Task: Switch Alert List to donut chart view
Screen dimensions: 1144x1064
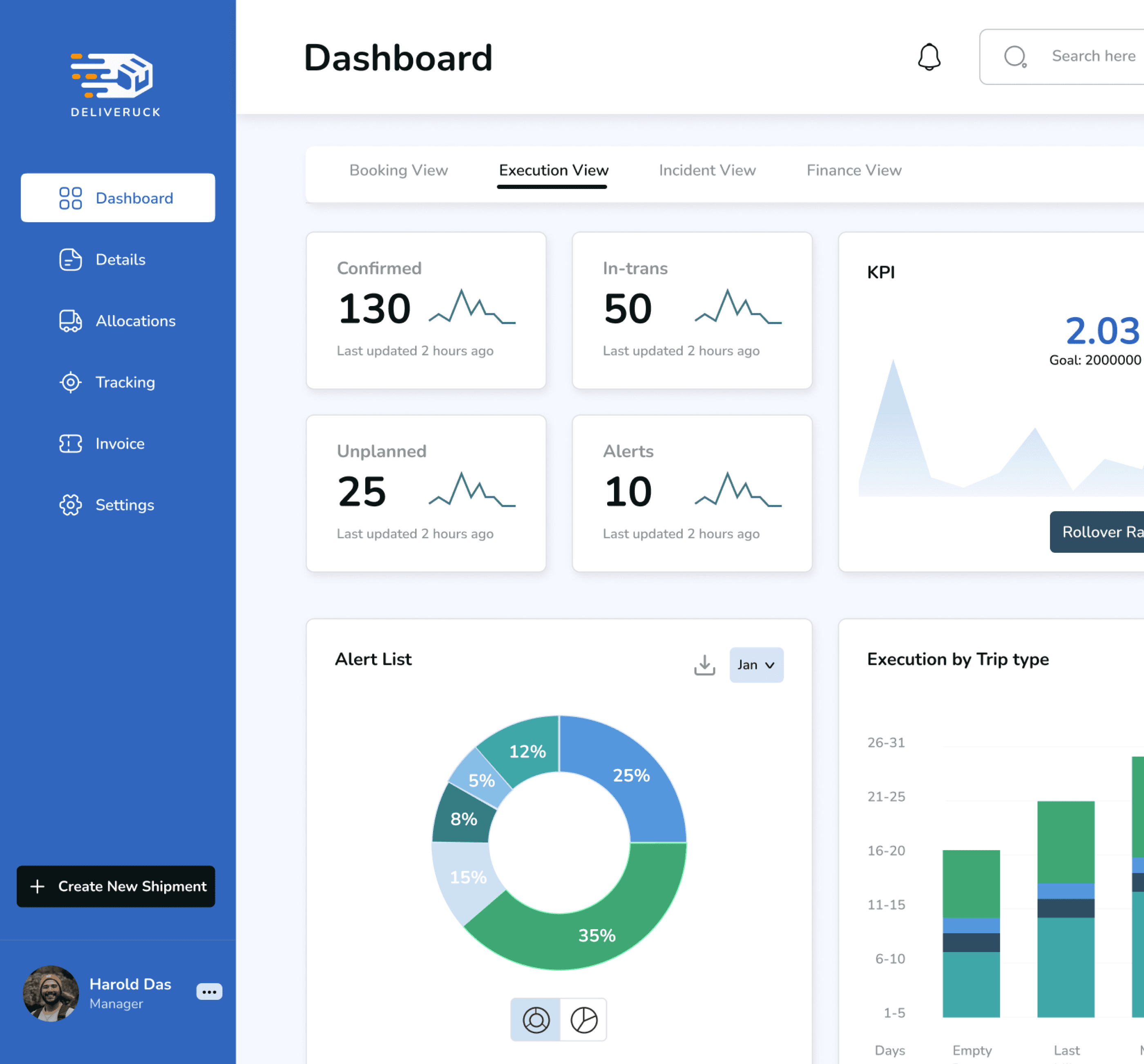Action: click(x=536, y=1020)
